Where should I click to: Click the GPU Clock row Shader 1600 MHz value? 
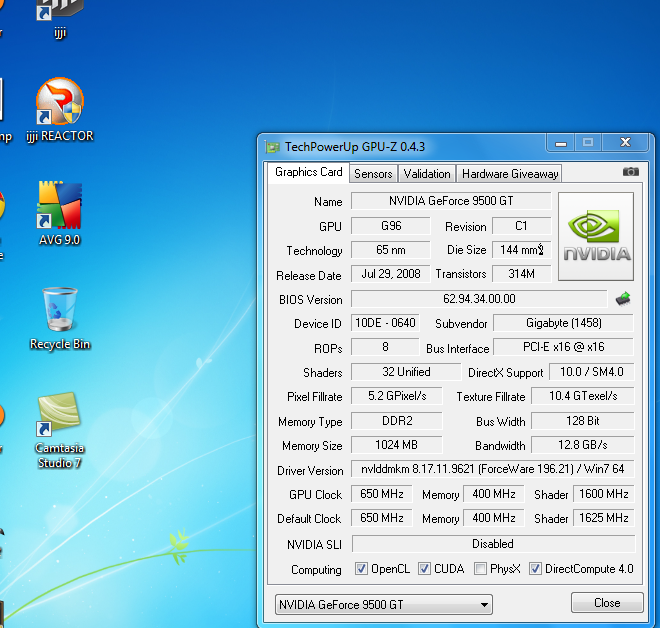click(604, 494)
